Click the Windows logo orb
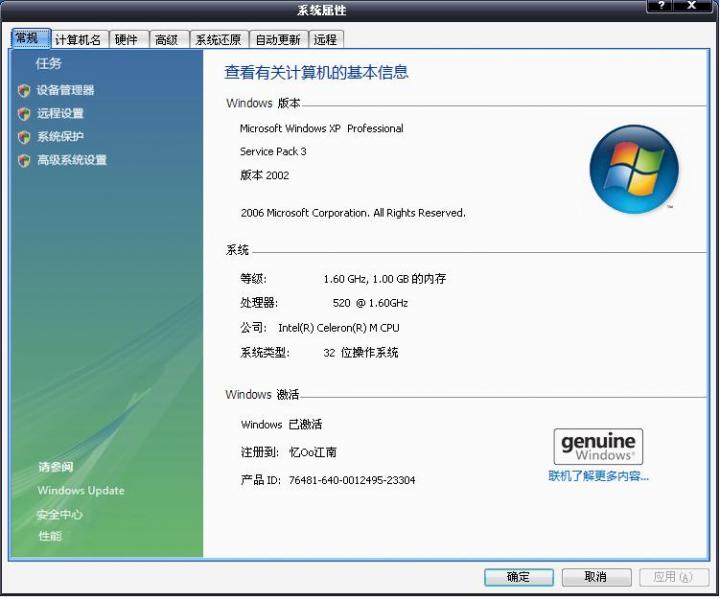Image resolution: width=720 pixels, height=600 pixels. pos(634,169)
